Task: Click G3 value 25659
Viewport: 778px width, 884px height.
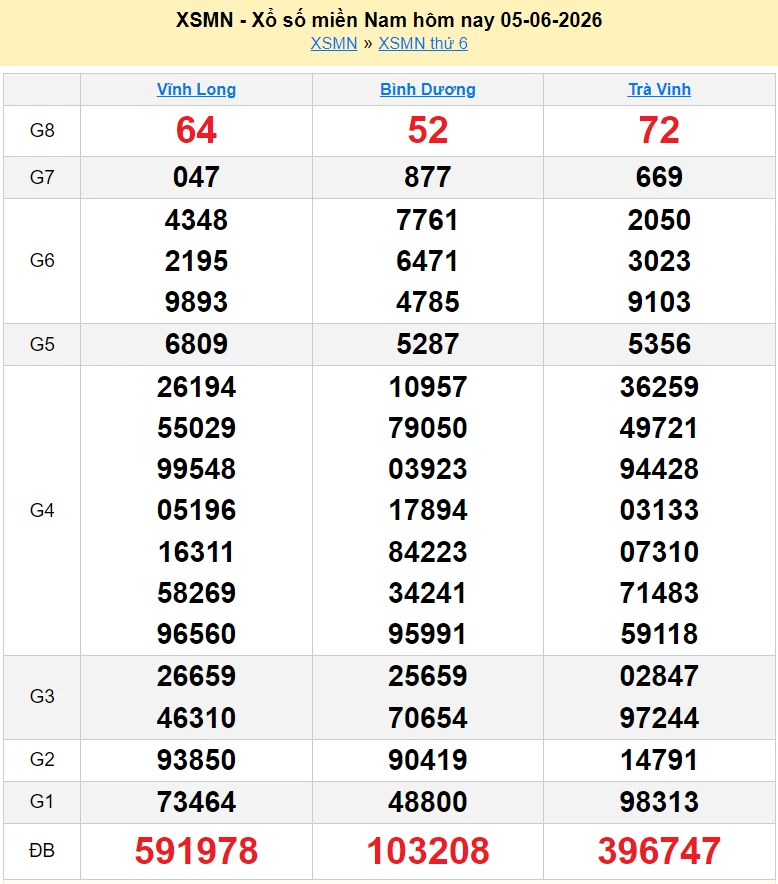Action: click(x=428, y=676)
